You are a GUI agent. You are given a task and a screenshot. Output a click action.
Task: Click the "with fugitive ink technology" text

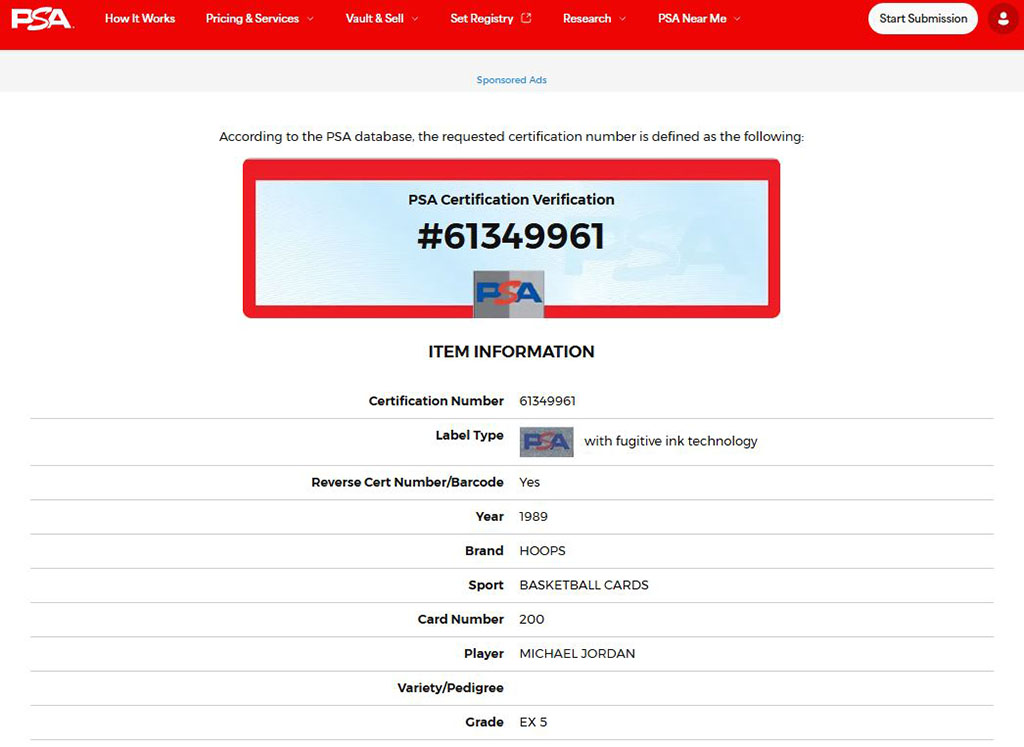[x=671, y=441]
